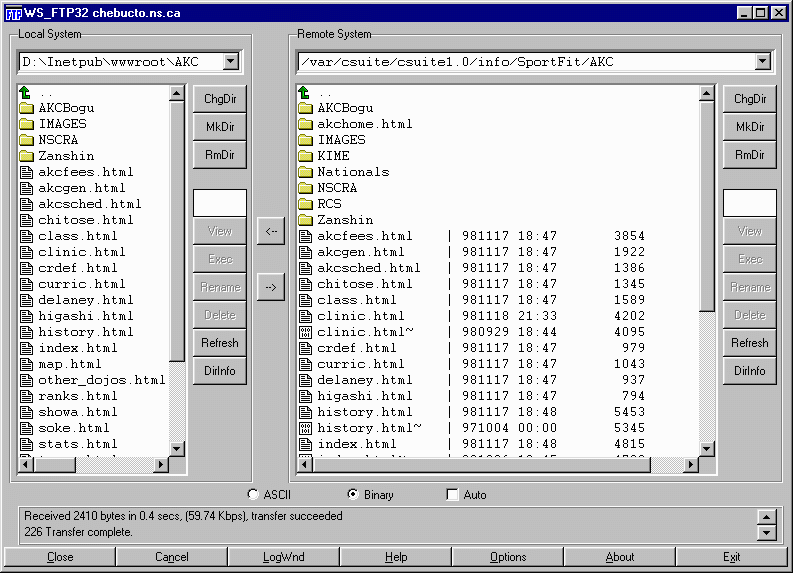Click the green up-directory arrow in the remote list
The width and height of the screenshot is (793, 573).
[305, 92]
